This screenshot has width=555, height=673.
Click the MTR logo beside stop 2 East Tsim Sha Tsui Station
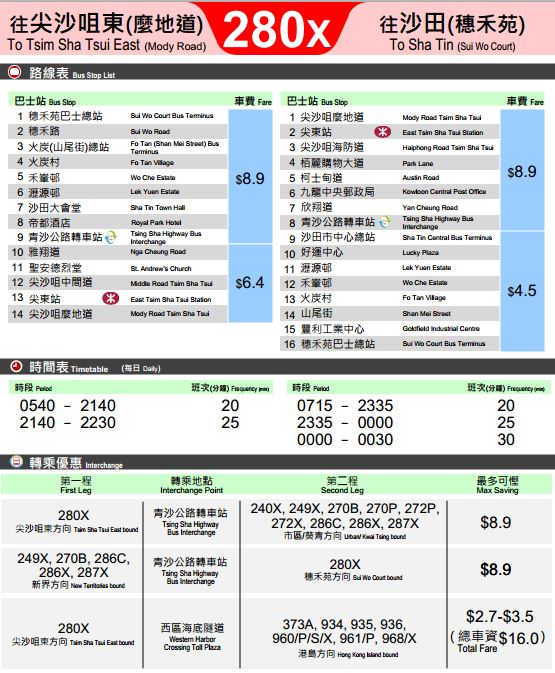click(382, 132)
